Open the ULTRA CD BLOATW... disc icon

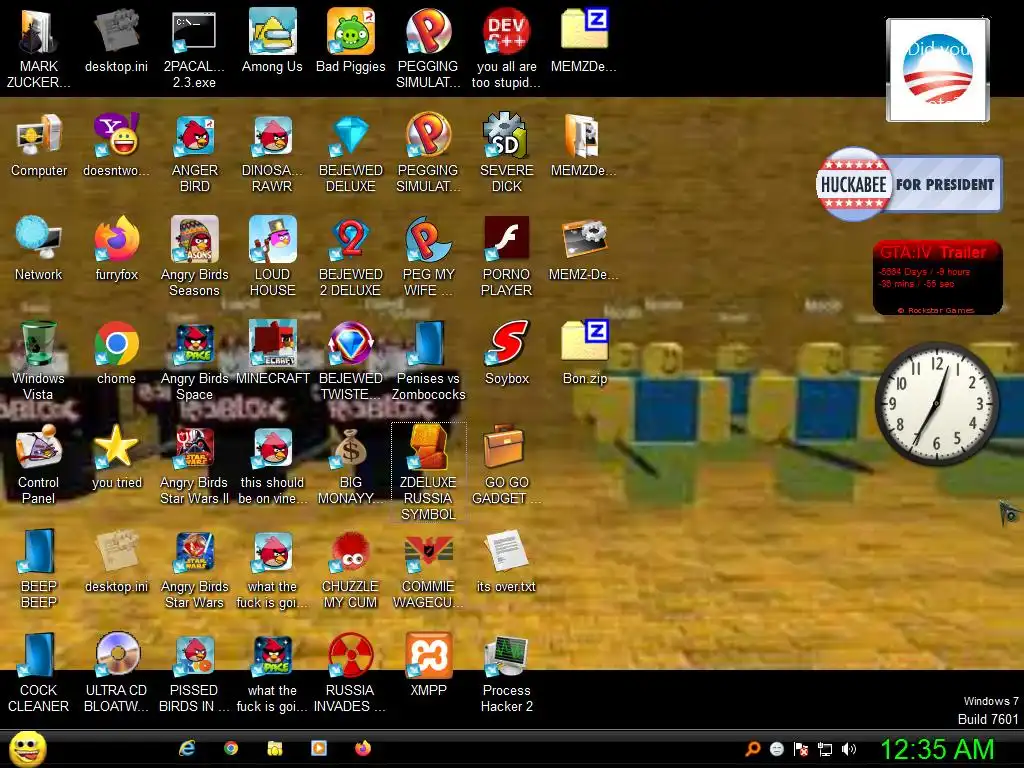click(116, 673)
